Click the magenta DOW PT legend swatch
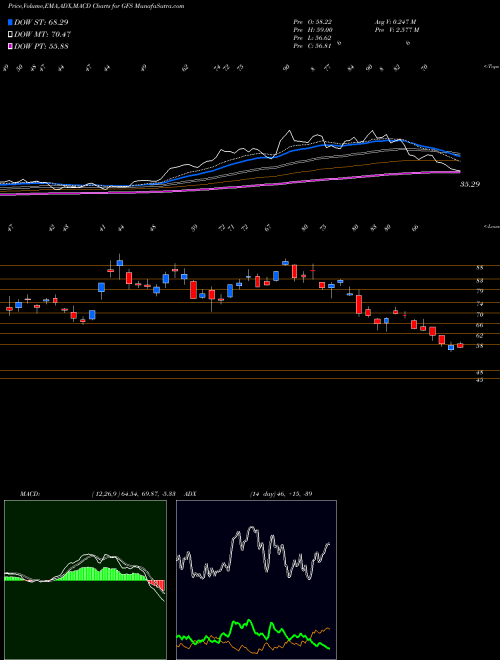500x660 pixels. coord(10,46)
